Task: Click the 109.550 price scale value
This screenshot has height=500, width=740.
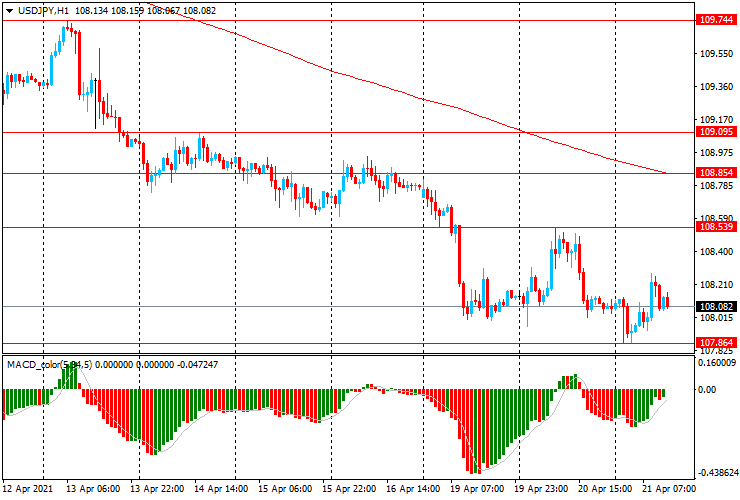Action: pos(716,54)
